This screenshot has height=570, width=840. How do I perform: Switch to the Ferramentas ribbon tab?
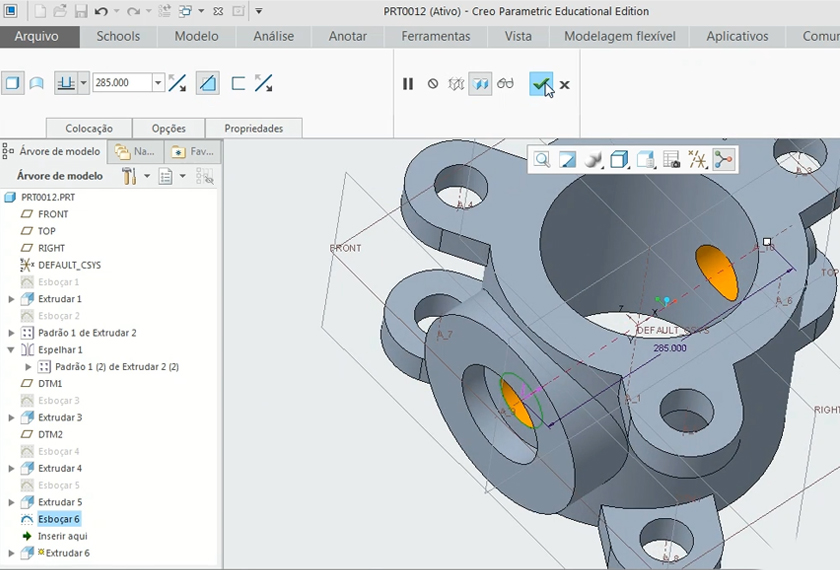pos(436,36)
